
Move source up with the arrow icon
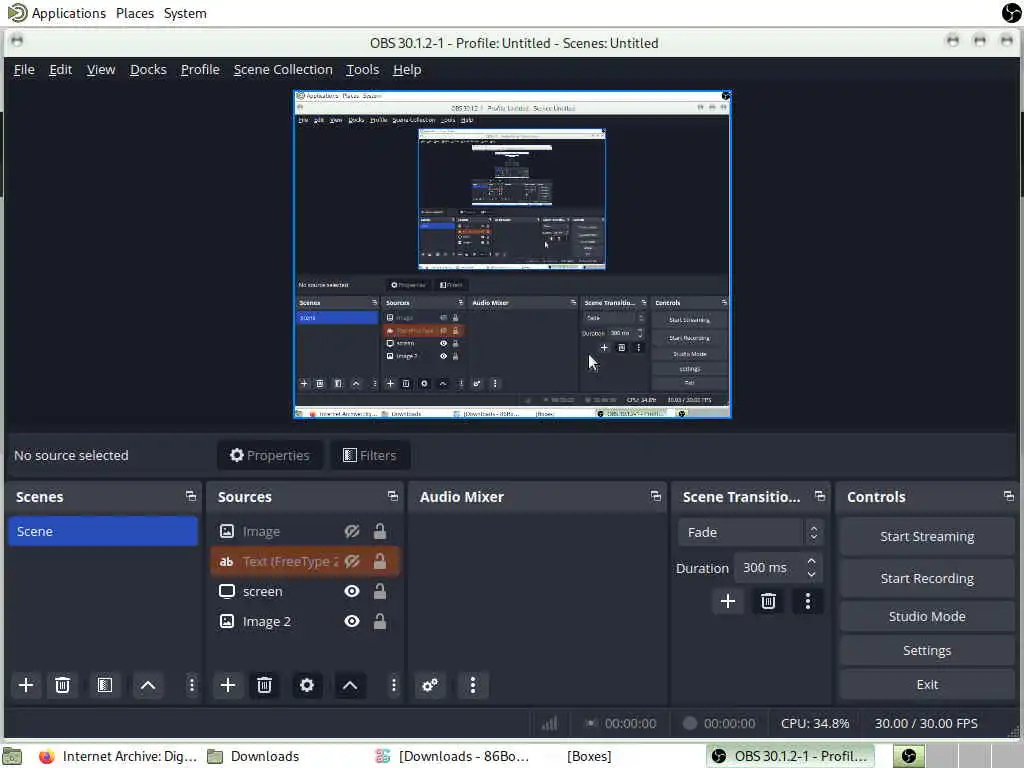[350, 685]
